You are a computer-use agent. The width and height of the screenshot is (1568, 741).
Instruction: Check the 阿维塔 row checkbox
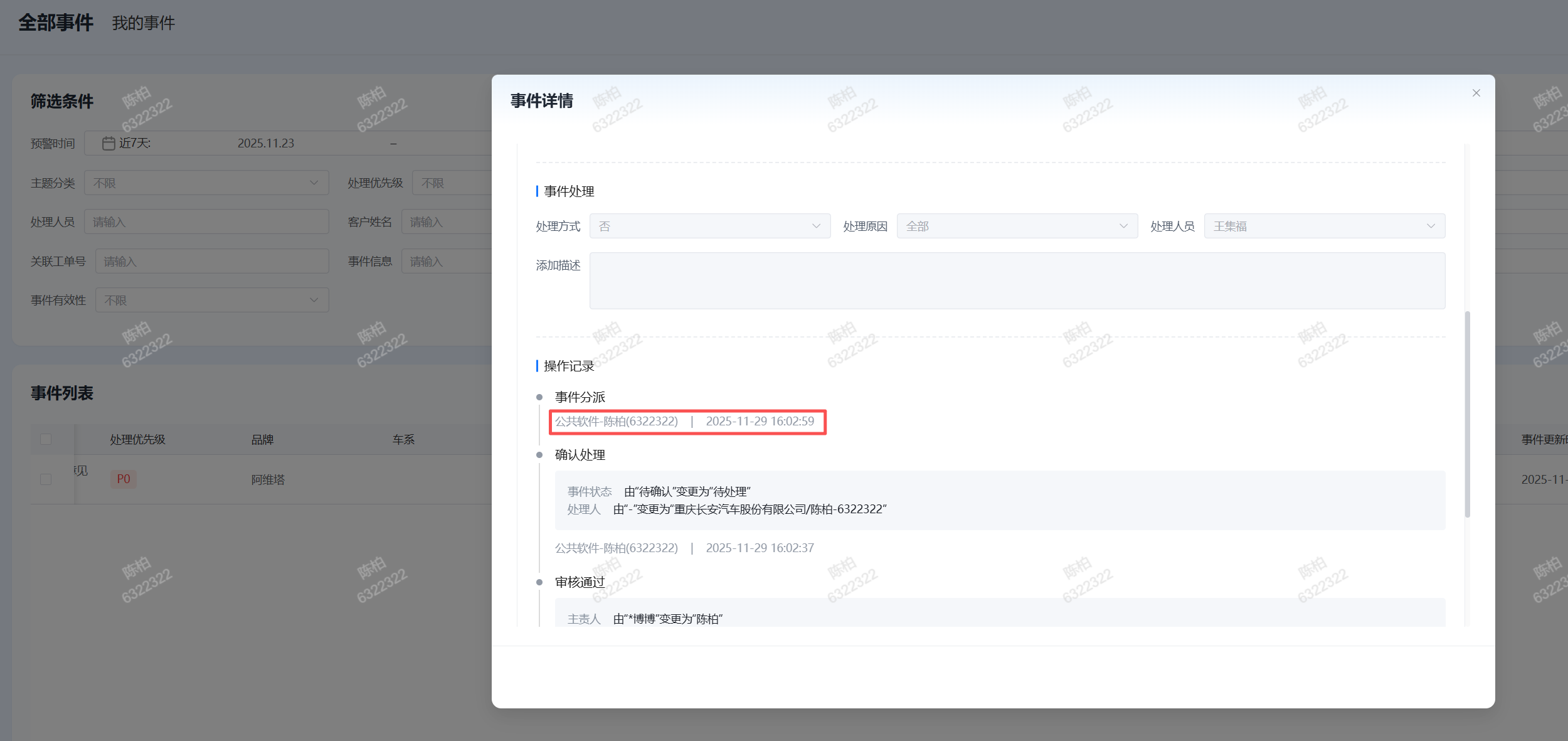[x=46, y=479]
